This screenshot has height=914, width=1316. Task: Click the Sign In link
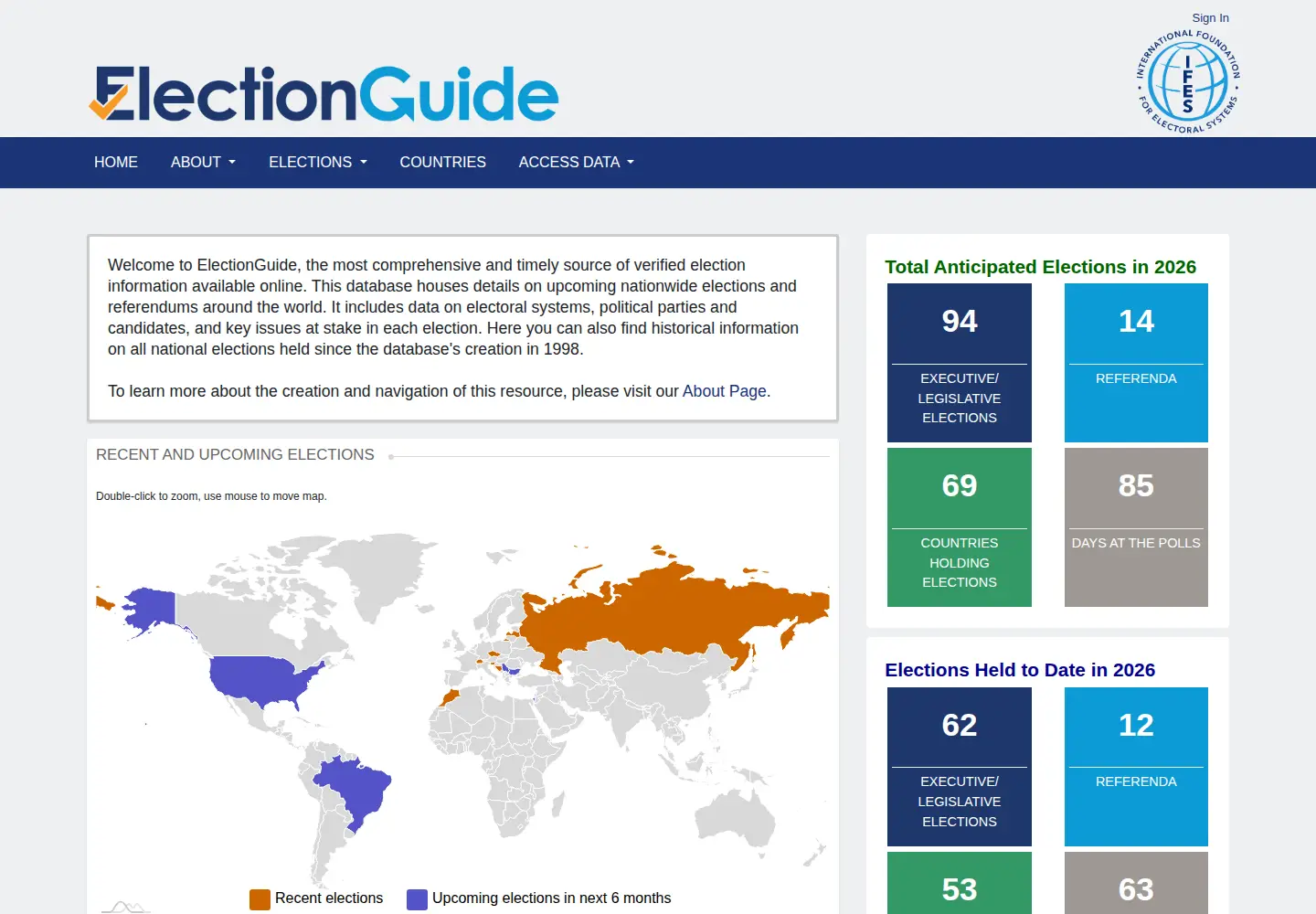(x=1210, y=17)
